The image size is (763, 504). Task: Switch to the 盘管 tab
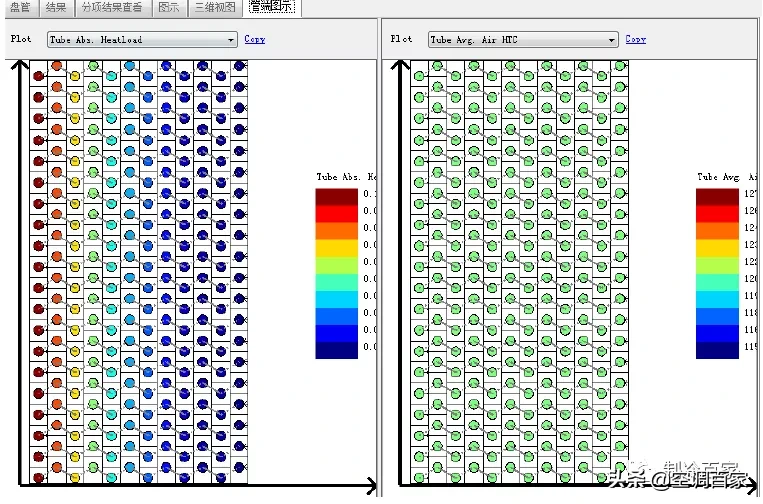pos(20,7)
